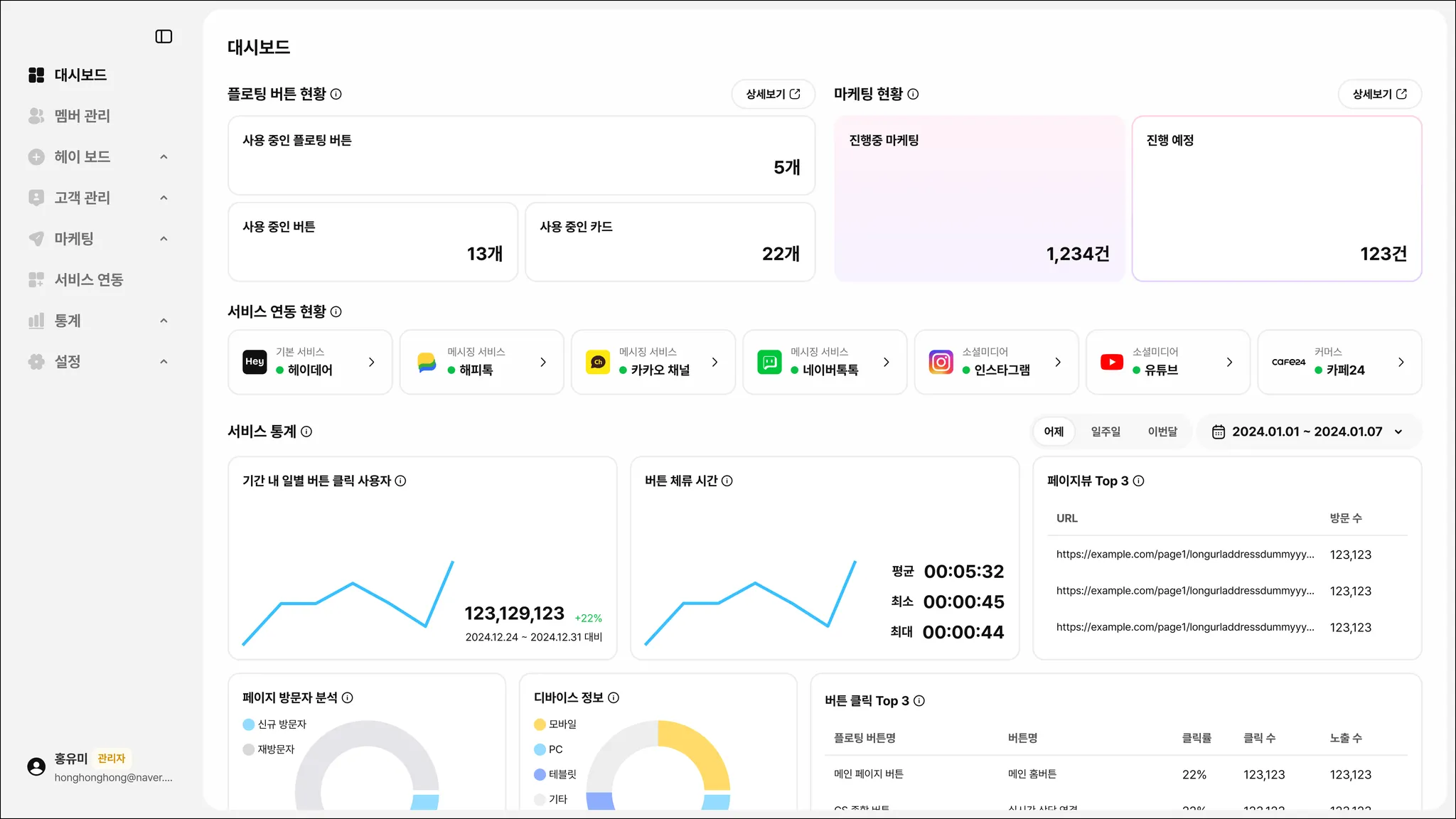1456x819 pixels.
Task: Click the calendar icon in date range
Action: pyautogui.click(x=1218, y=432)
